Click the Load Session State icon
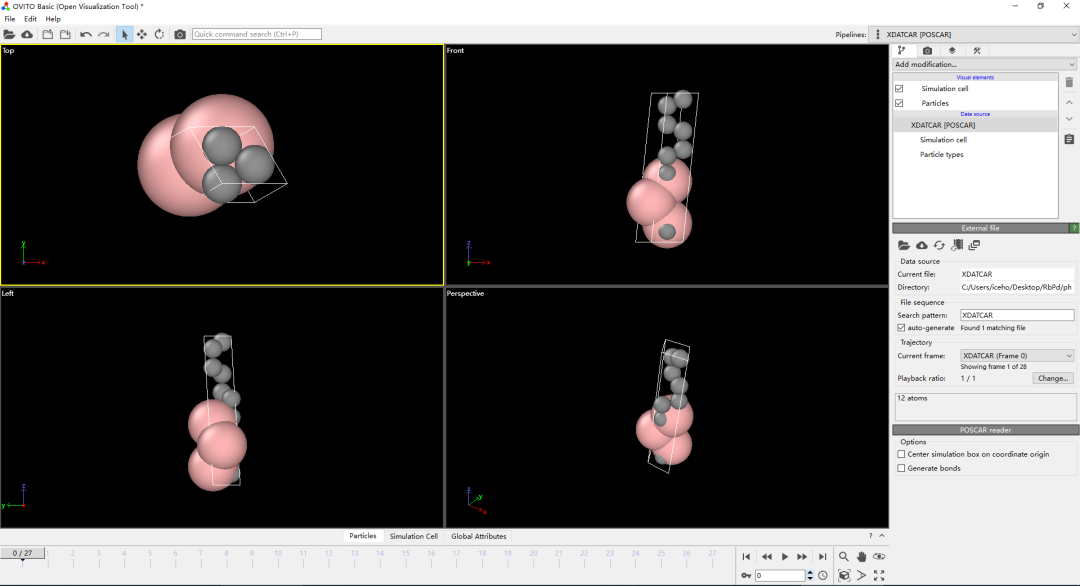 point(48,34)
